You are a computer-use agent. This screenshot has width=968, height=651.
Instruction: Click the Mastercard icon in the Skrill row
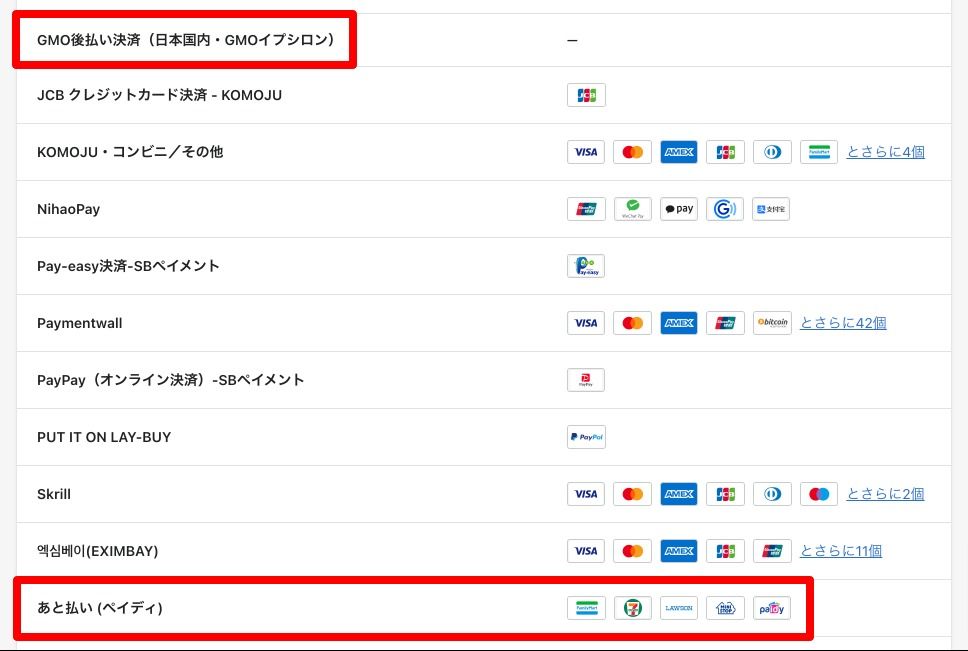click(x=632, y=494)
